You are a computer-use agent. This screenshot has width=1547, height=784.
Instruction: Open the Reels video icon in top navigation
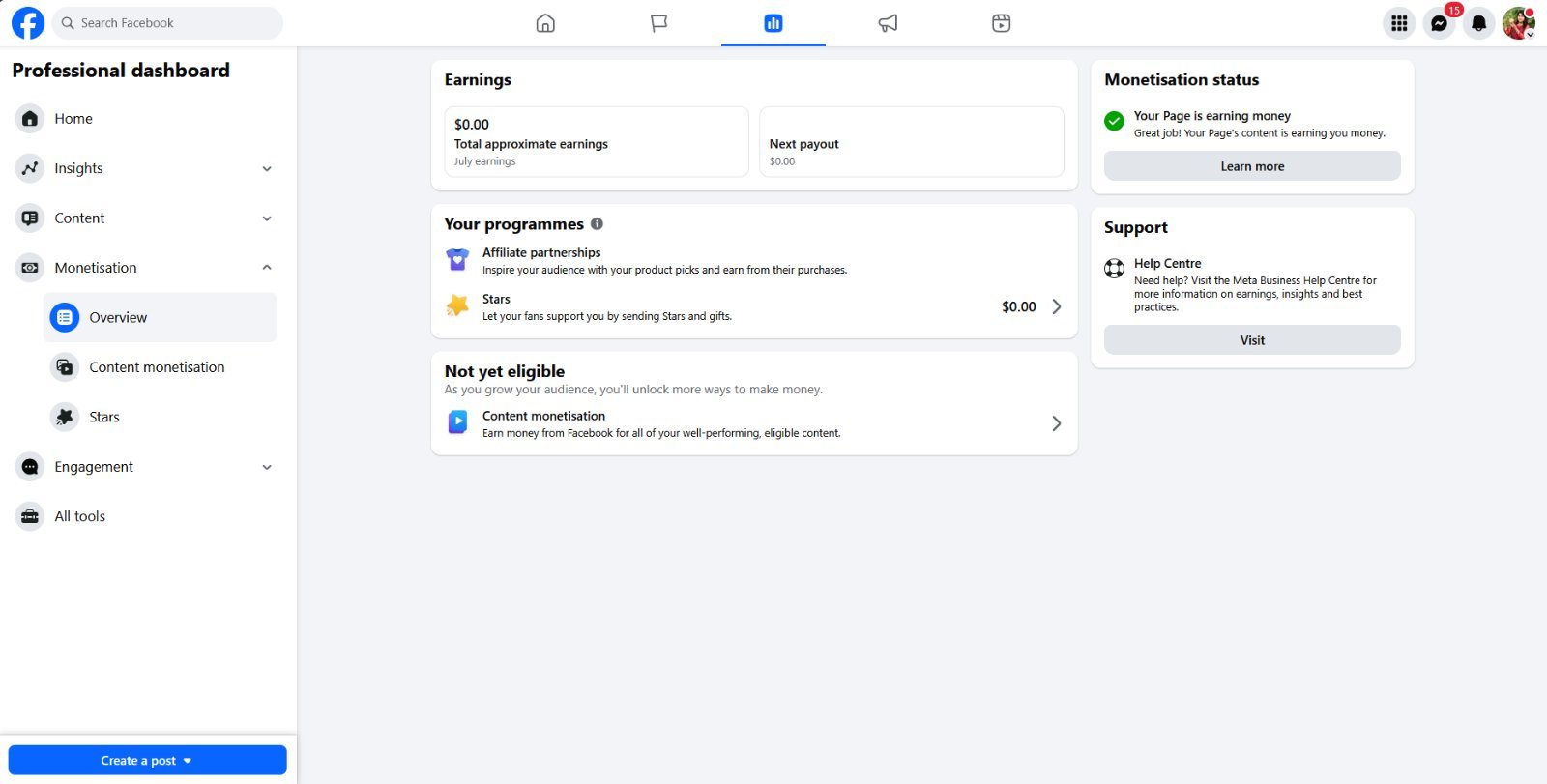pyautogui.click(x=1002, y=23)
